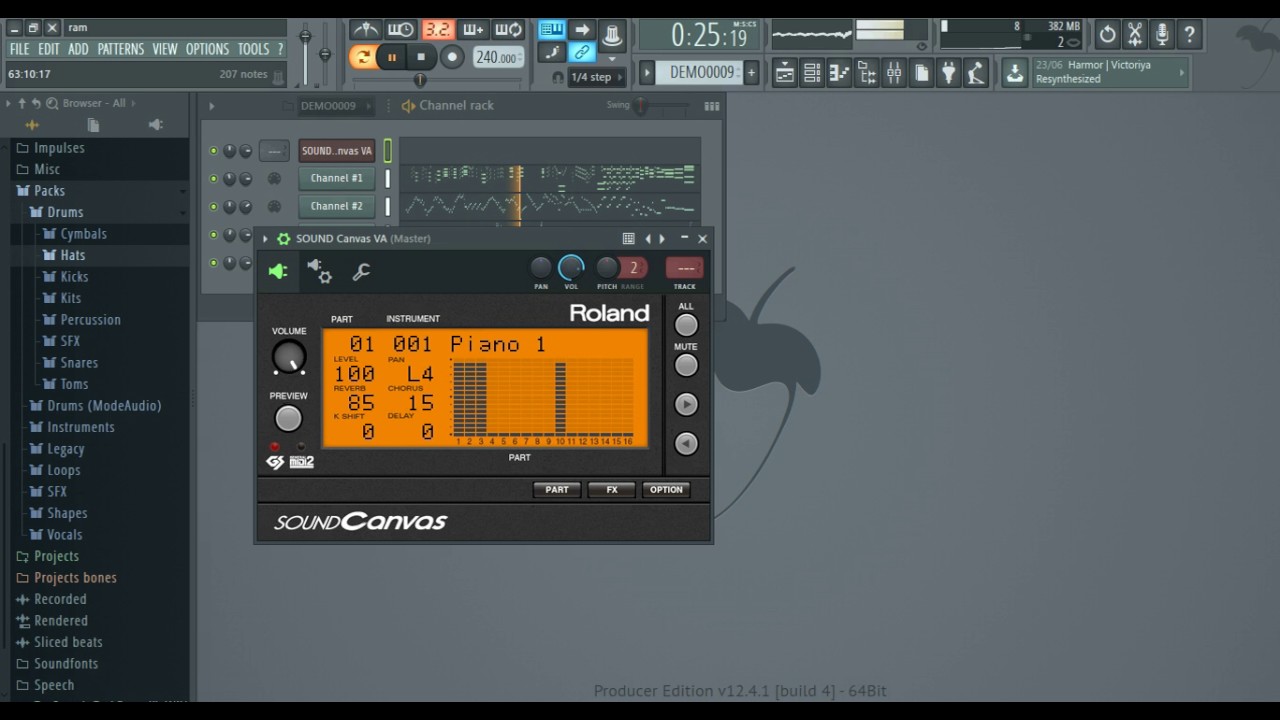Toggle the ALL button on Sound Canvas
Image resolution: width=1280 pixels, height=720 pixels.
686,325
